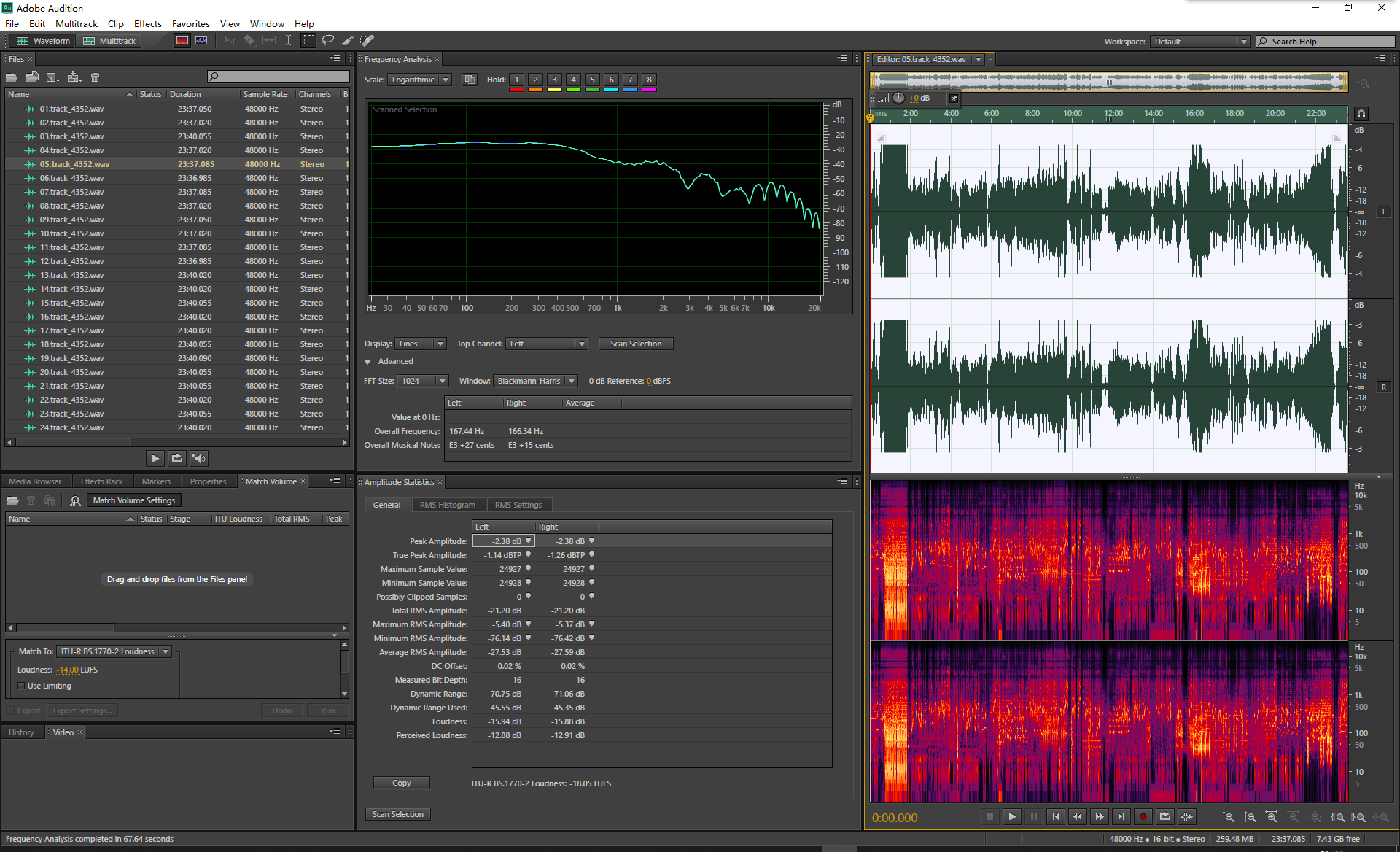Screen dimensions: 1400x852
Task: Open the FFT Size dropdown
Action: click(423, 381)
